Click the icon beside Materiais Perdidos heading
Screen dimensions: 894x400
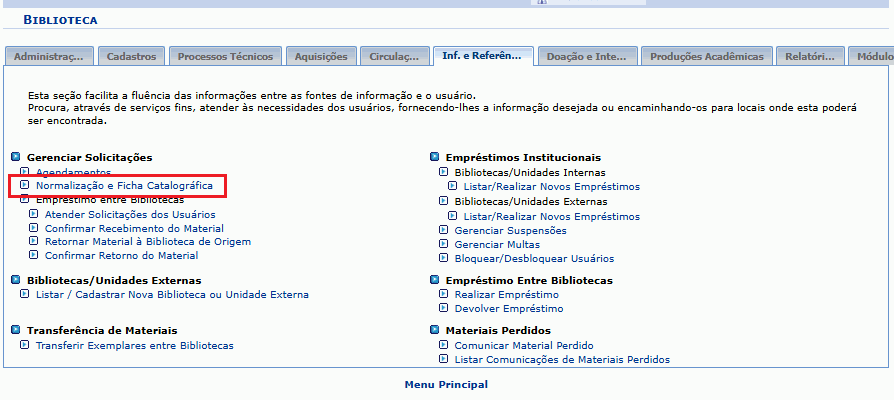435,330
